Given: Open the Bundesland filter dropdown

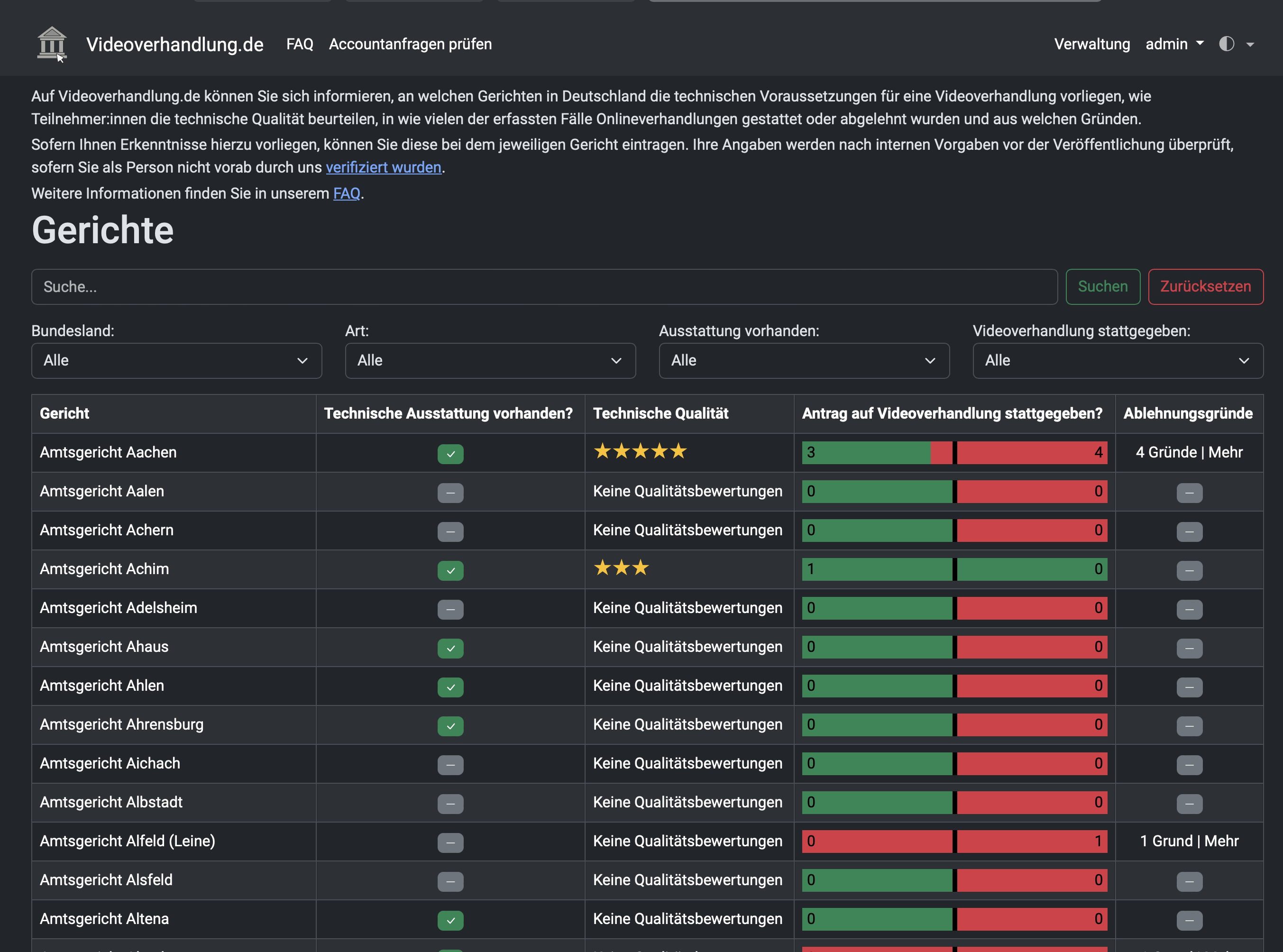Looking at the screenshot, I should point(176,361).
